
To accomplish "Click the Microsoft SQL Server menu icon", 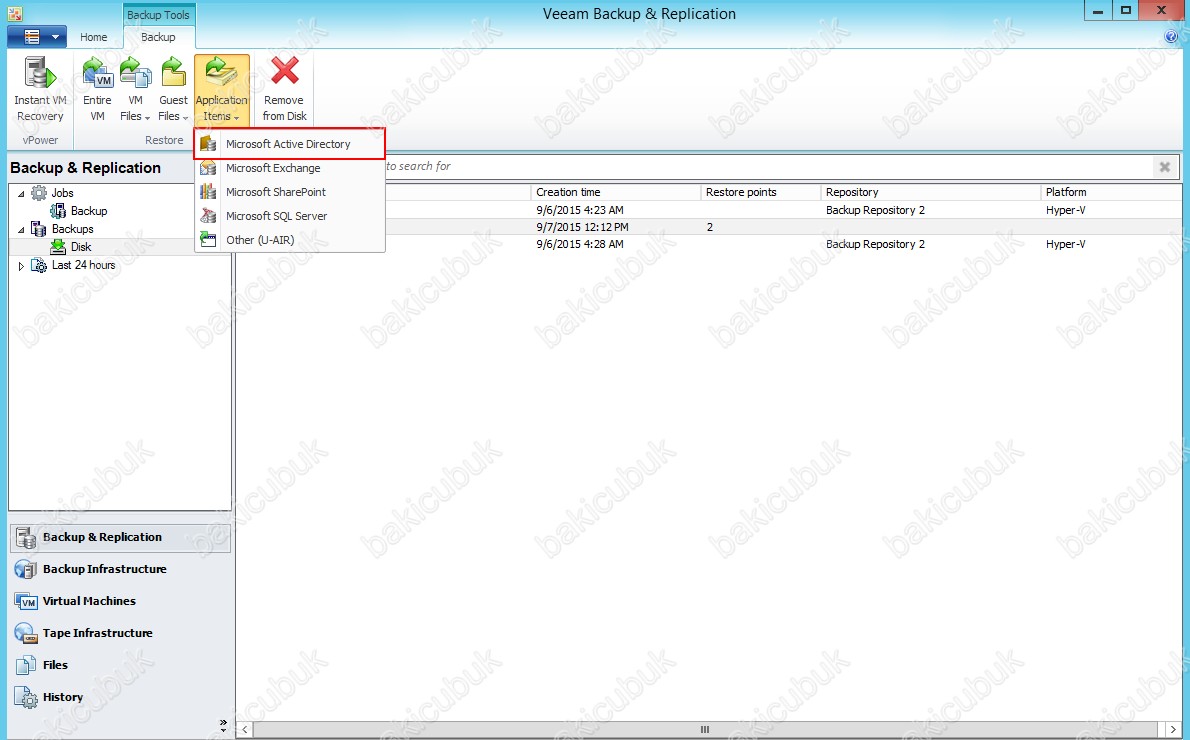I will click(x=208, y=216).
